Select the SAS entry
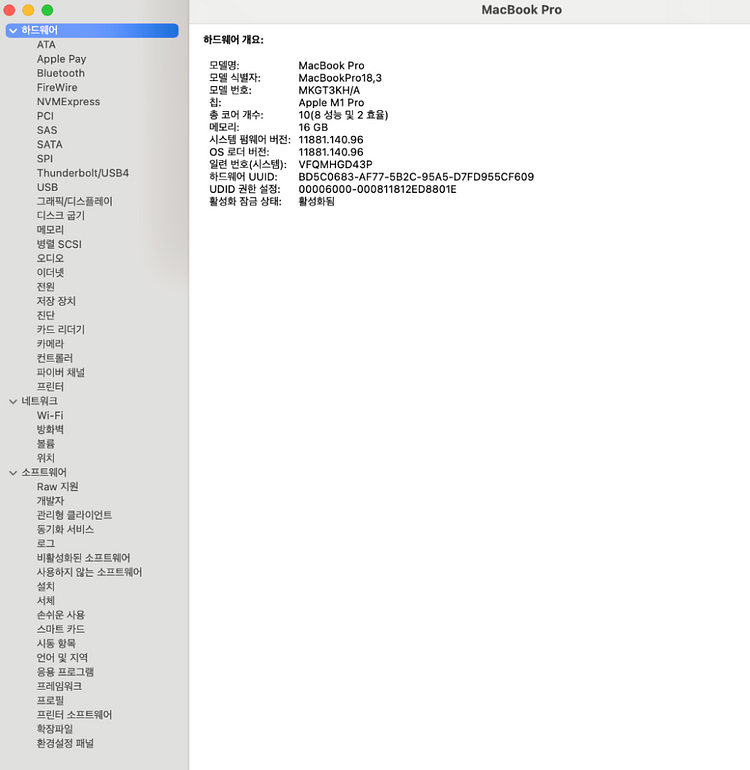Image resolution: width=750 pixels, height=770 pixels. pyautogui.click(x=47, y=130)
